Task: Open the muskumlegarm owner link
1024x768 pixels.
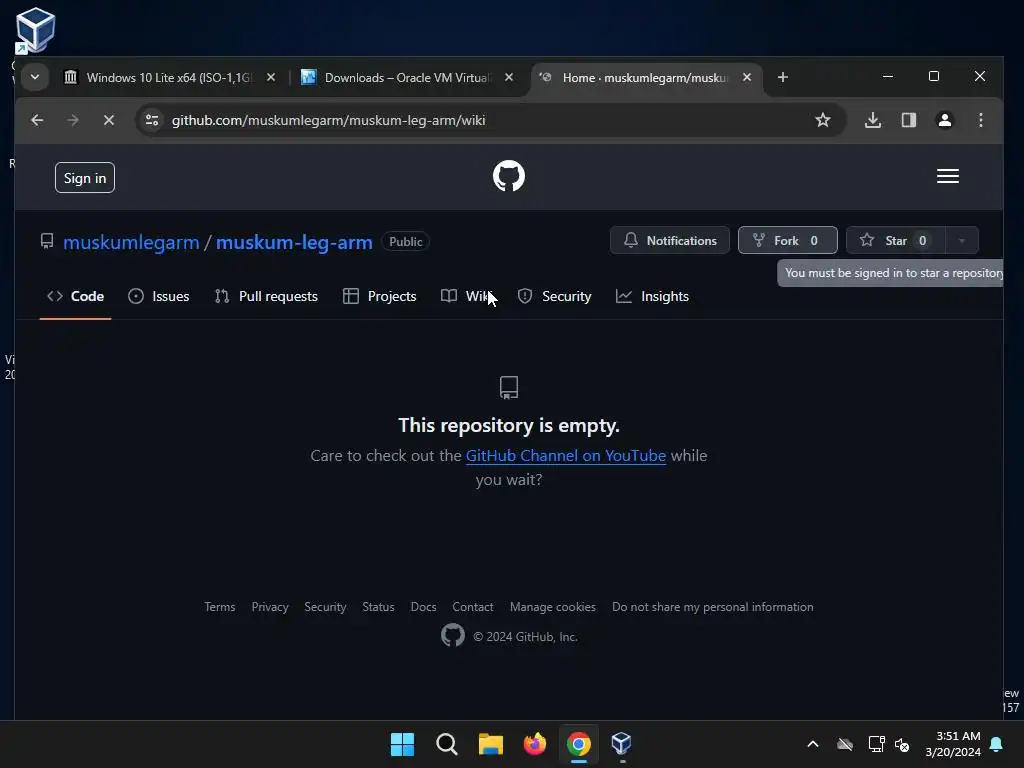Action: tap(131, 242)
